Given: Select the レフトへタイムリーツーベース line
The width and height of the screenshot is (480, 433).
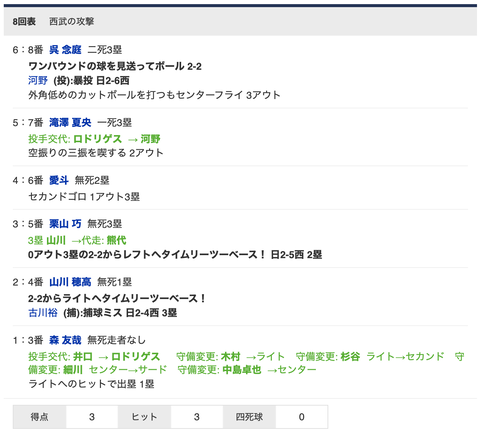Looking at the screenshot, I should pos(175,255).
